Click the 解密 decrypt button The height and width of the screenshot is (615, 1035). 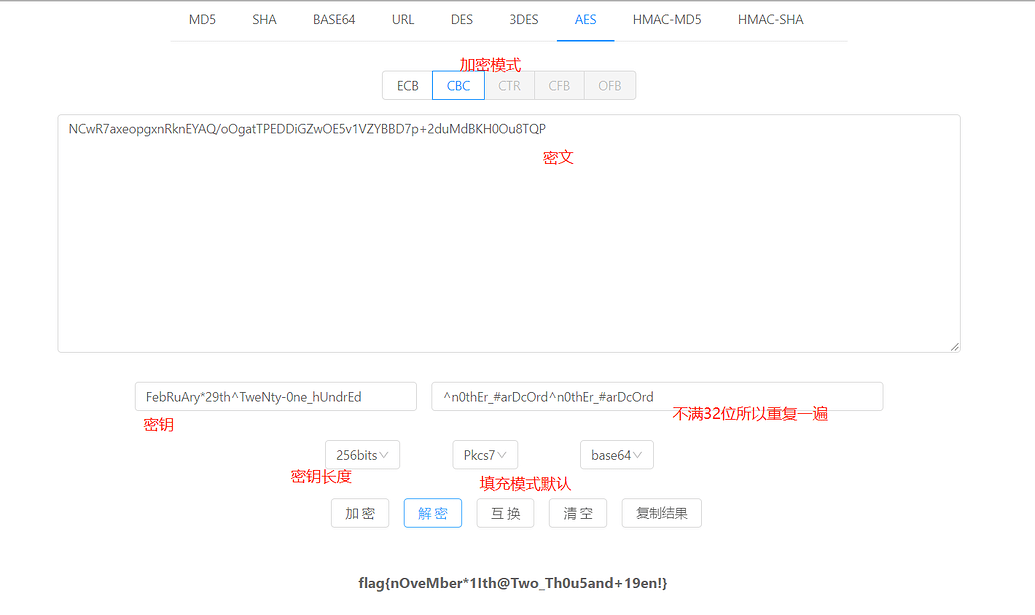point(433,513)
